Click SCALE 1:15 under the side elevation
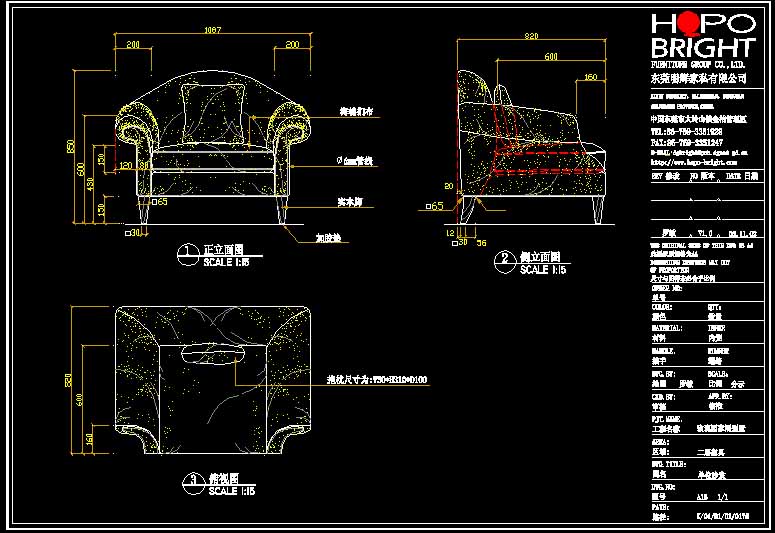Screen dimensions: 775x533 click(543, 269)
